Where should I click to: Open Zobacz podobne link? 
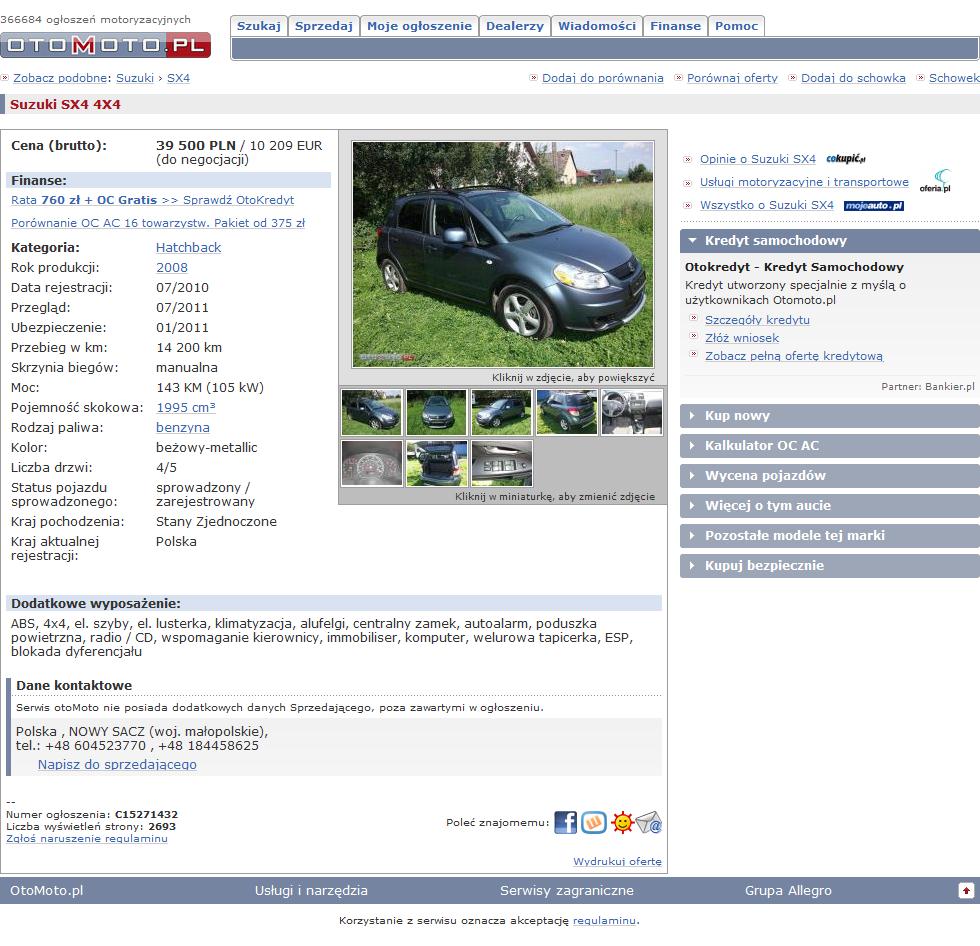[62, 78]
